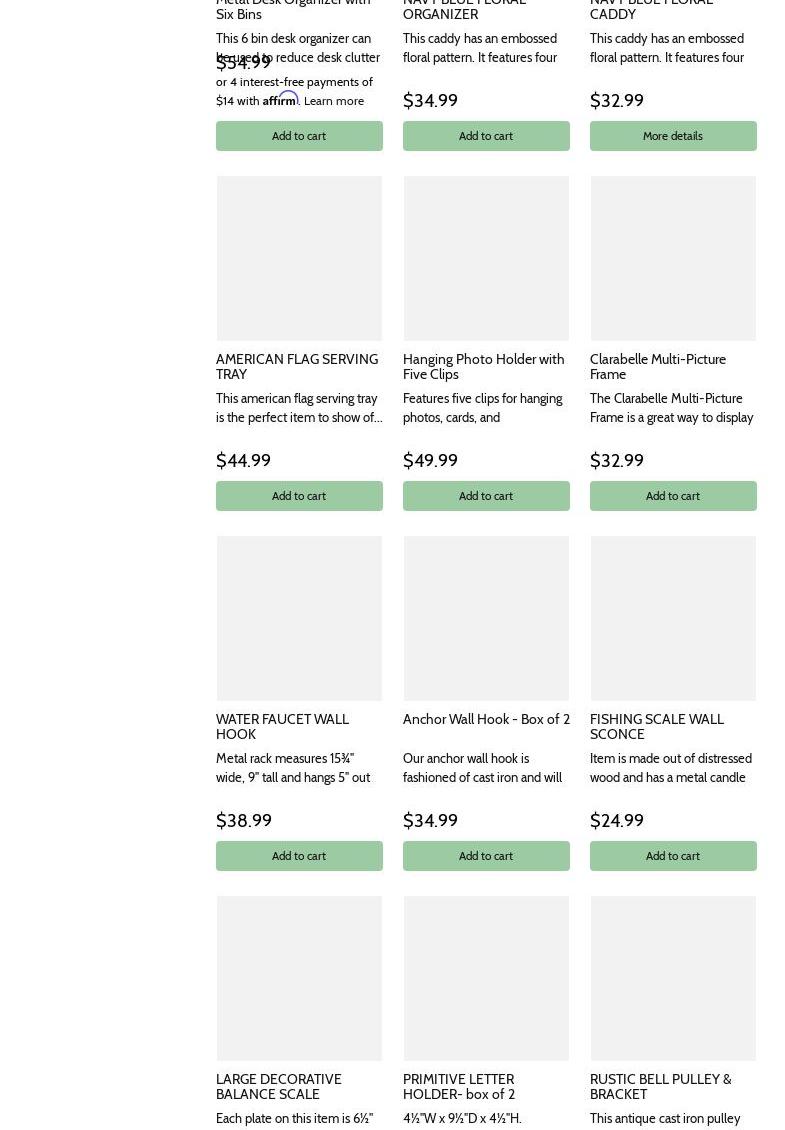Click PRIMITIVE LETTER HOLDER- box of 2 title
The image size is (785, 1130).
[x=459, y=1086]
